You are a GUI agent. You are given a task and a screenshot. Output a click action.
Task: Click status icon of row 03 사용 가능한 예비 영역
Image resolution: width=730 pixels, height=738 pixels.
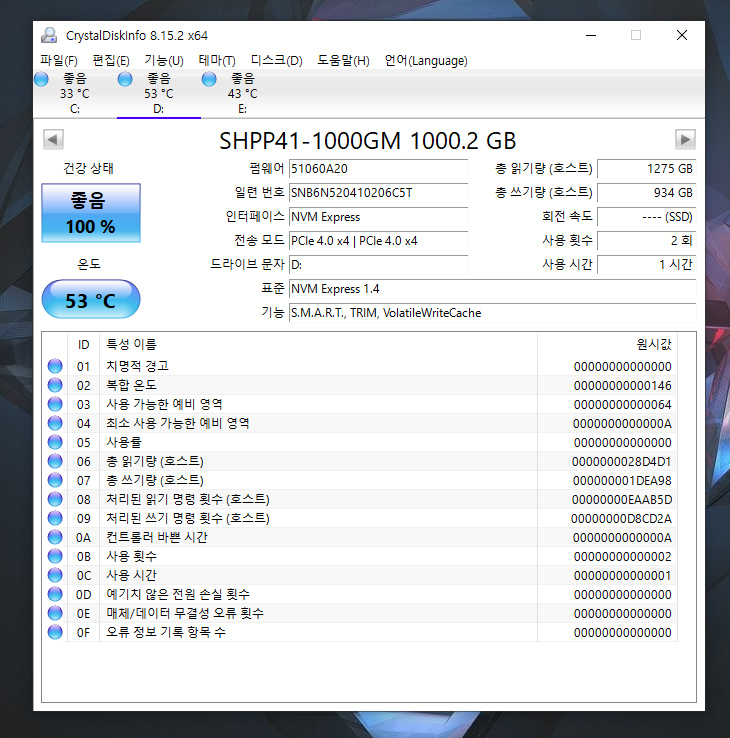[x=55, y=404]
